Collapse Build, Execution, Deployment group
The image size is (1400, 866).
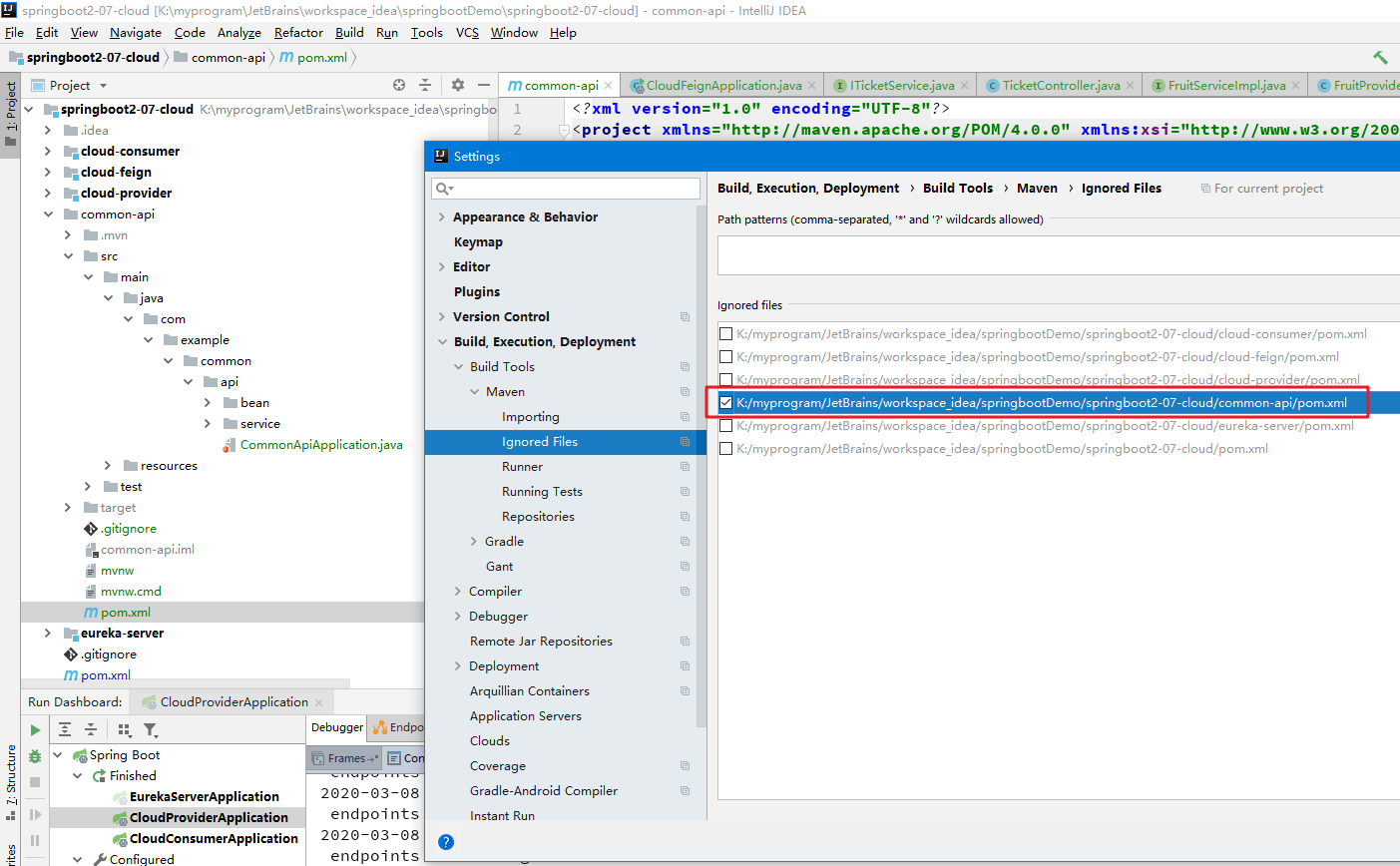point(442,342)
